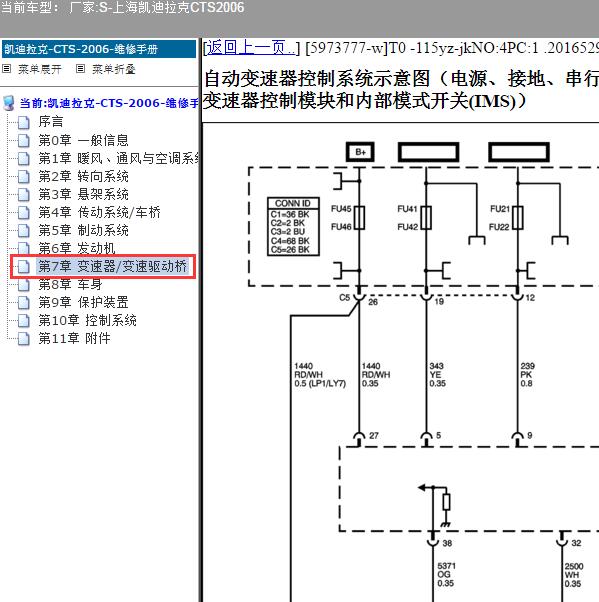Click the page icon beside 序言
The height and width of the screenshot is (602, 599).
coord(24,122)
